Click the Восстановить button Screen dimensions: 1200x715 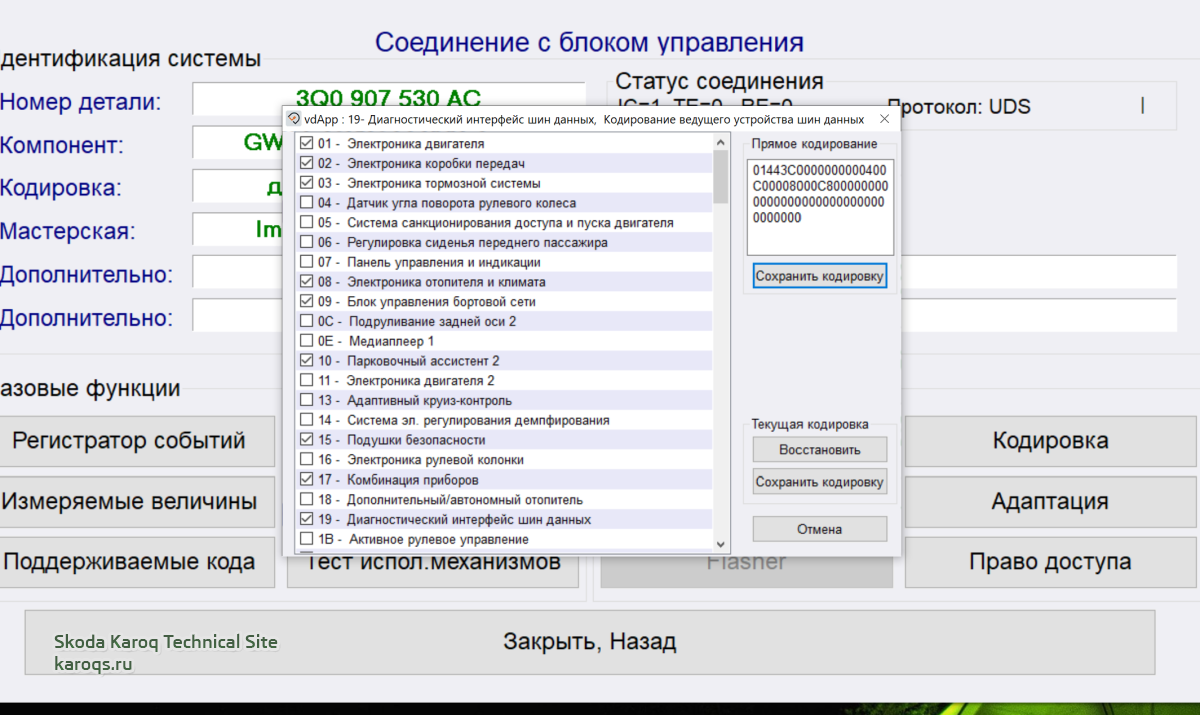click(819, 450)
